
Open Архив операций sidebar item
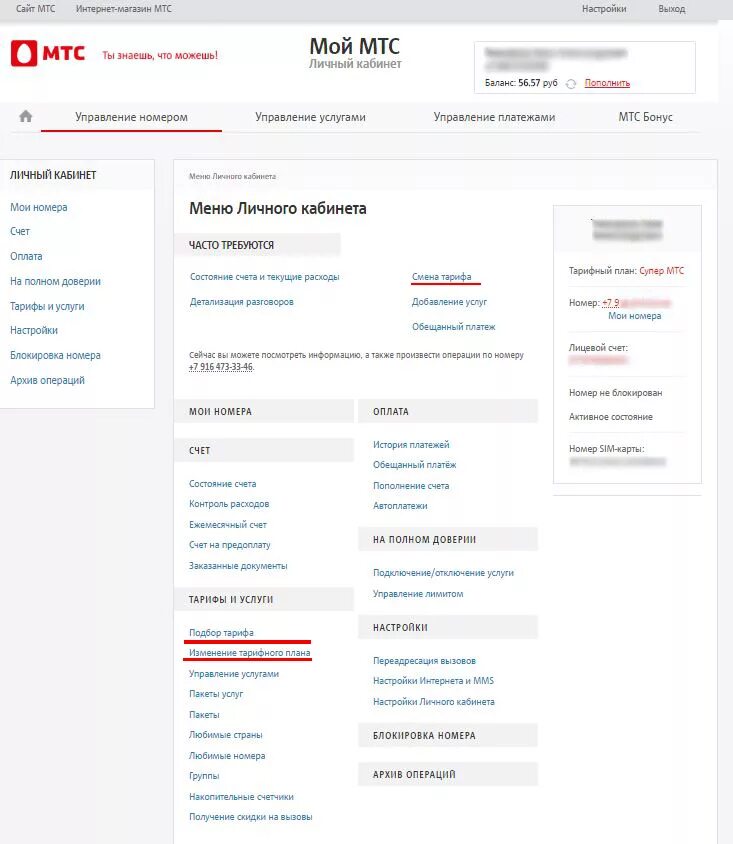coord(47,380)
